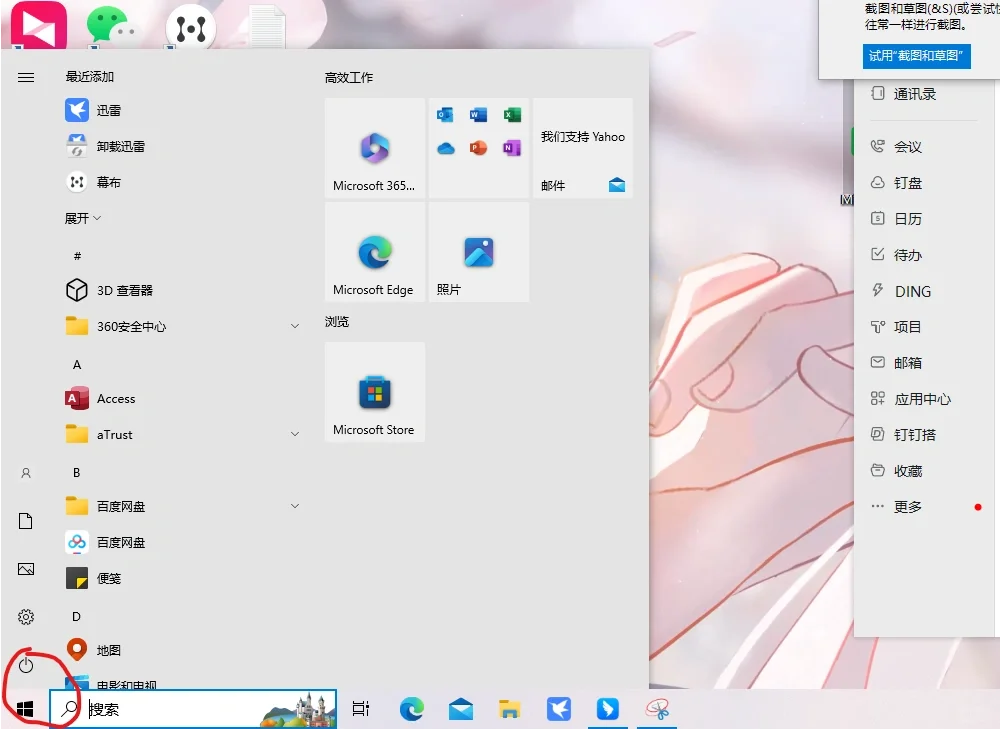Open Settings gear in Start sidebar
1000x730 pixels.
(26, 617)
